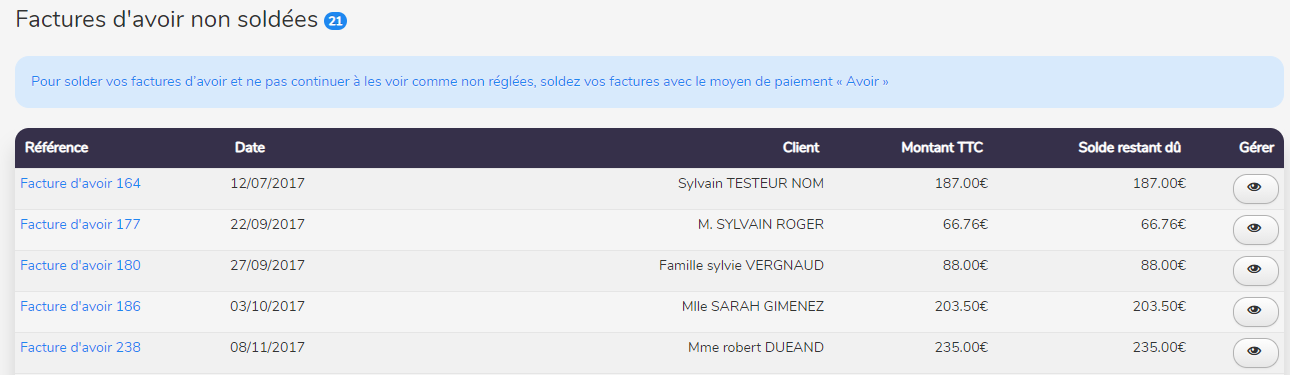View Facture d'avoir 238 using eye button
This screenshot has height=375, width=1290.
tap(1255, 353)
